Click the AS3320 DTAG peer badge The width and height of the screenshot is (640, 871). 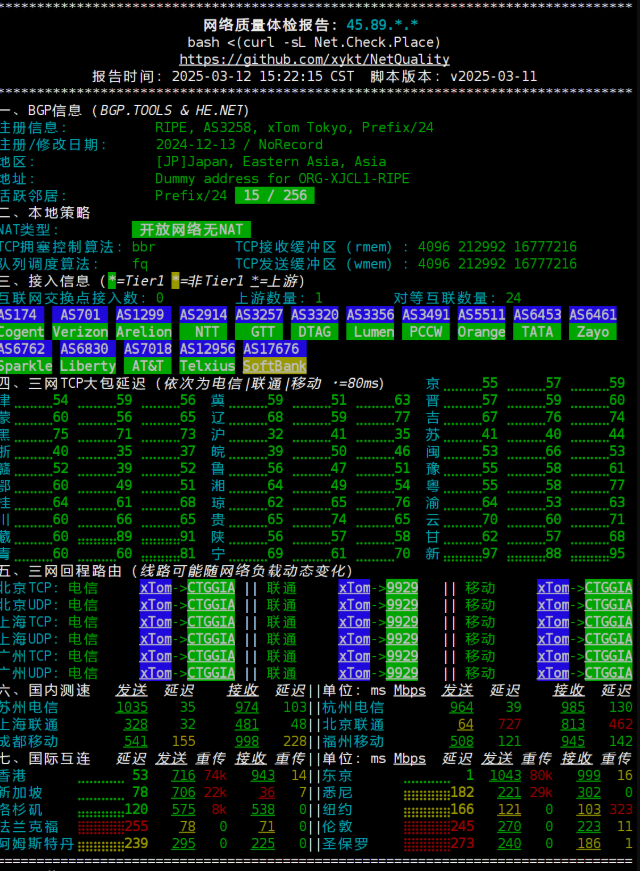tap(314, 323)
